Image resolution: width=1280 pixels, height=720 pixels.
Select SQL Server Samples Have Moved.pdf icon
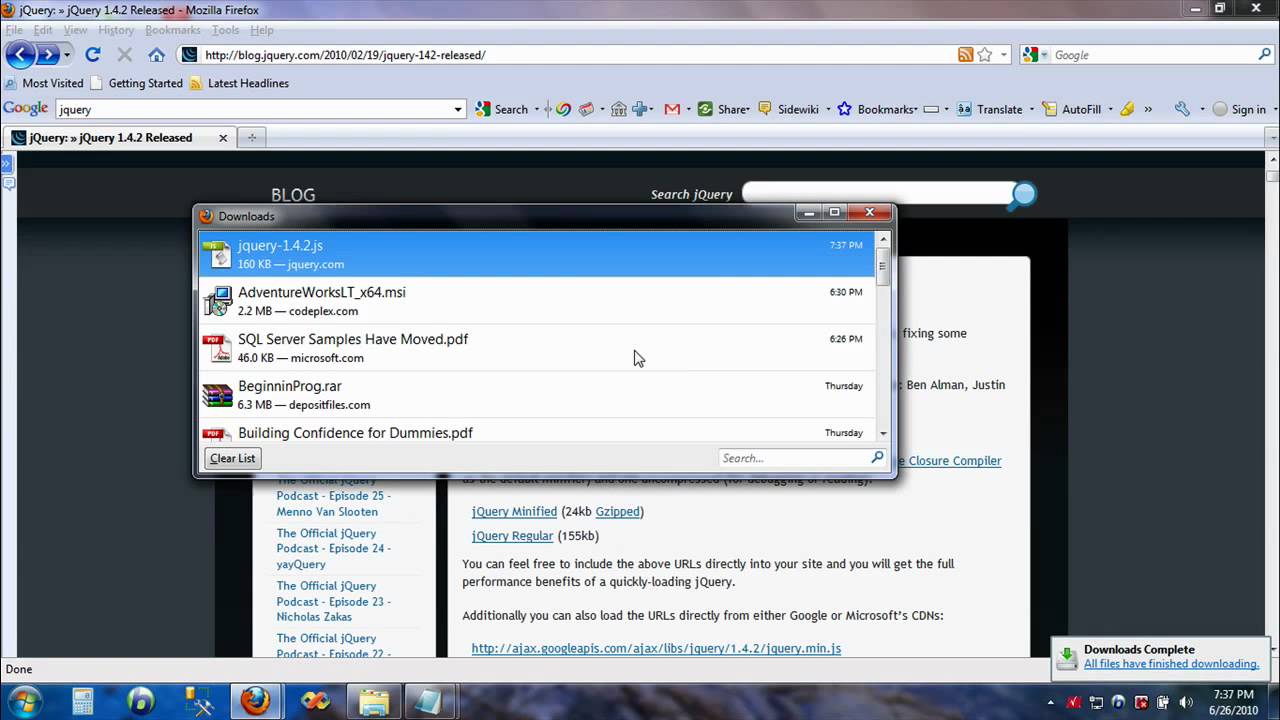point(217,348)
